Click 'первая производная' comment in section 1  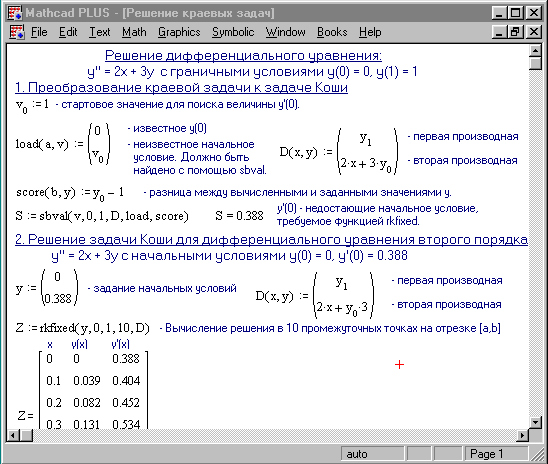point(463,137)
